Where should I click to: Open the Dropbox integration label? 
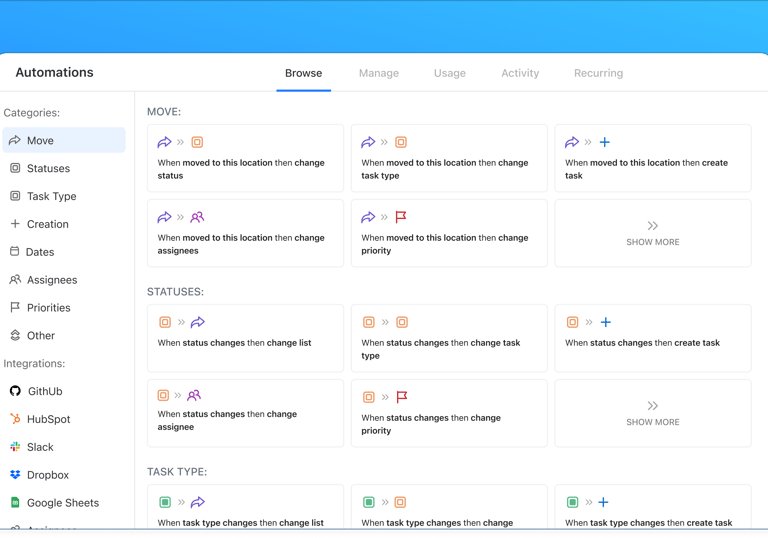pyautogui.click(x=48, y=475)
